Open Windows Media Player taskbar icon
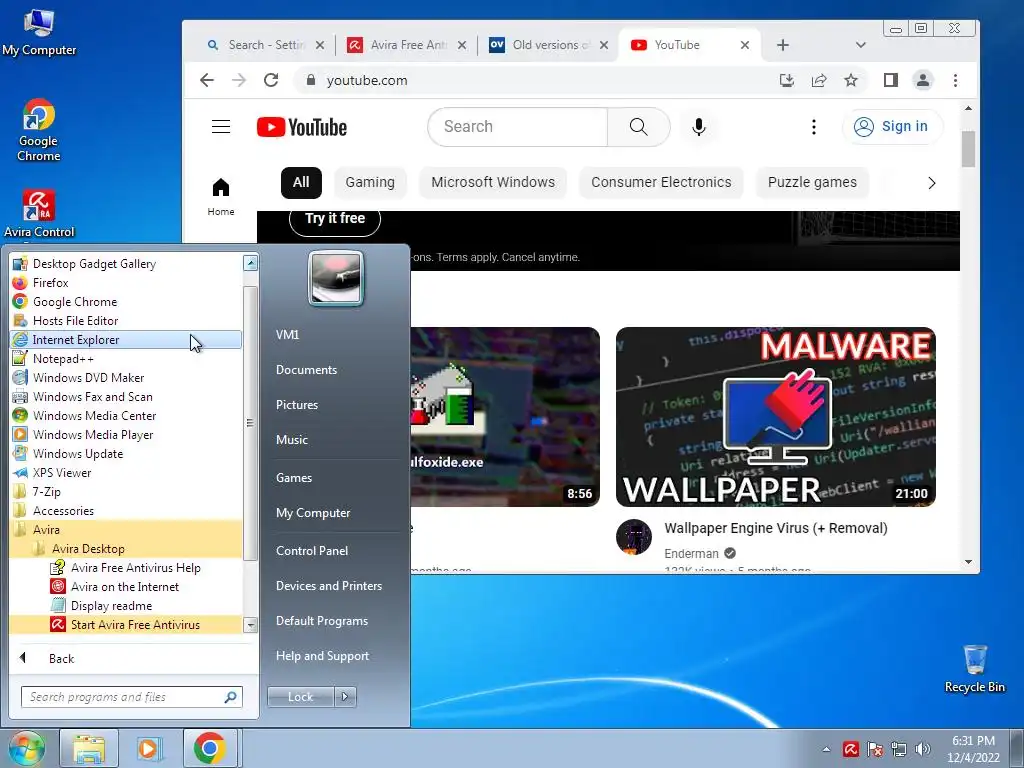This screenshot has width=1024, height=768. pyautogui.click(x=148, y=748)
